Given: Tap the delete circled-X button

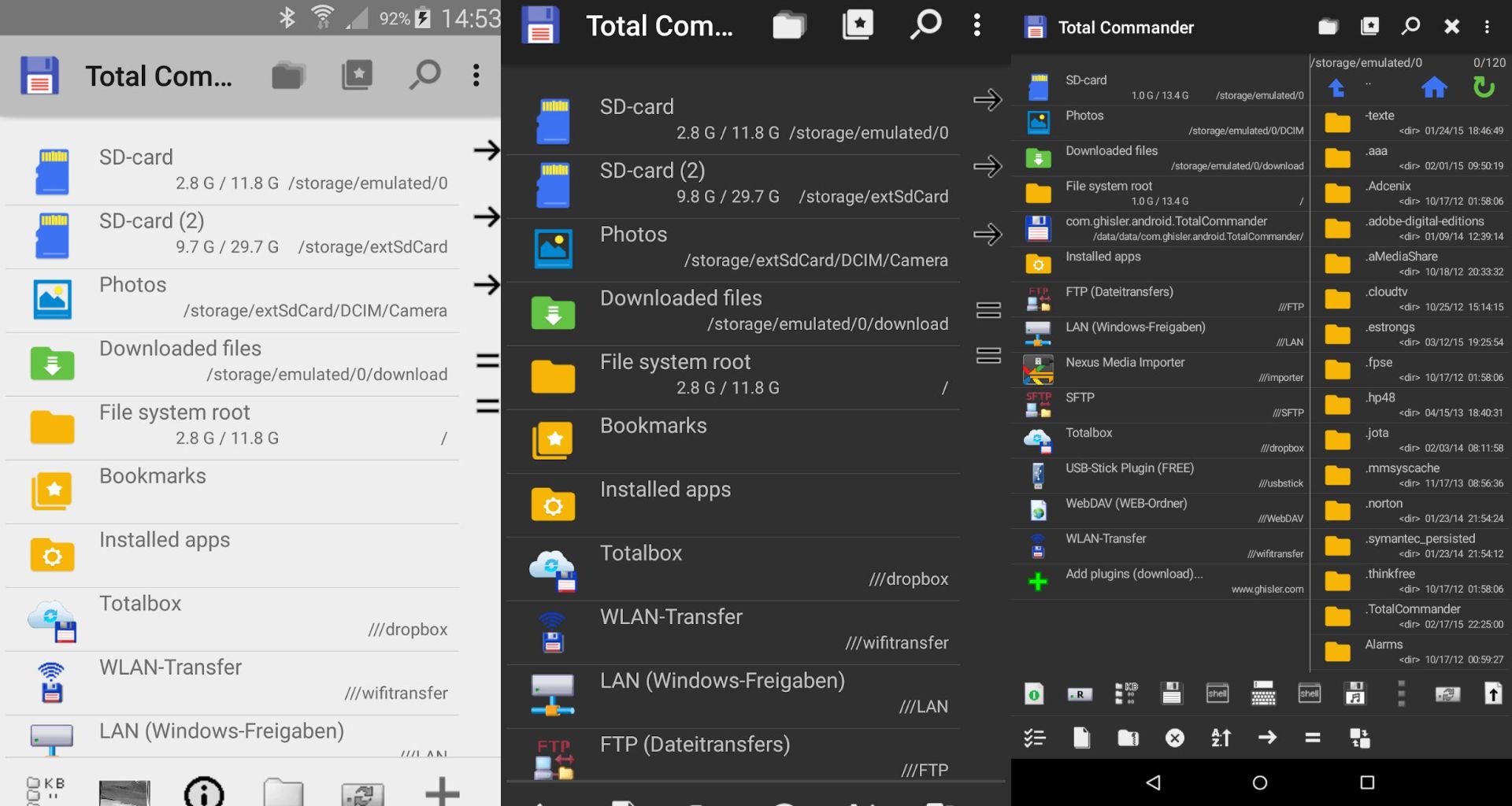Looking at the screenshot, I should coord(1175,738).
